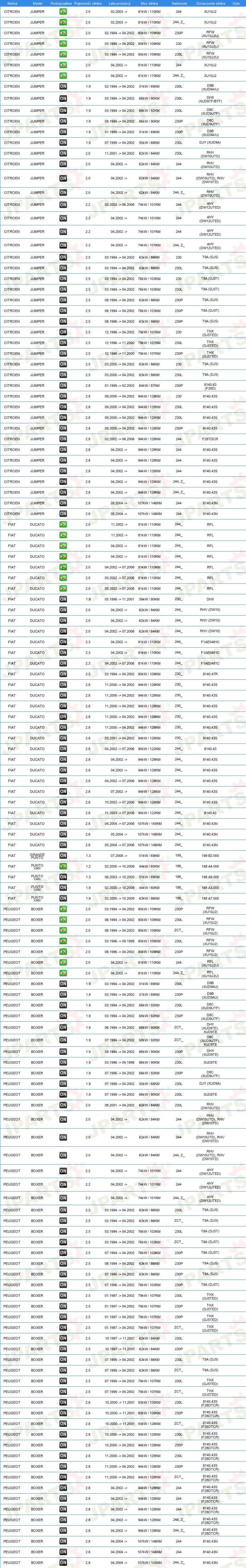Click the 188 A3.000 engine code cell
246x1568 pixels.
[210, 887]
